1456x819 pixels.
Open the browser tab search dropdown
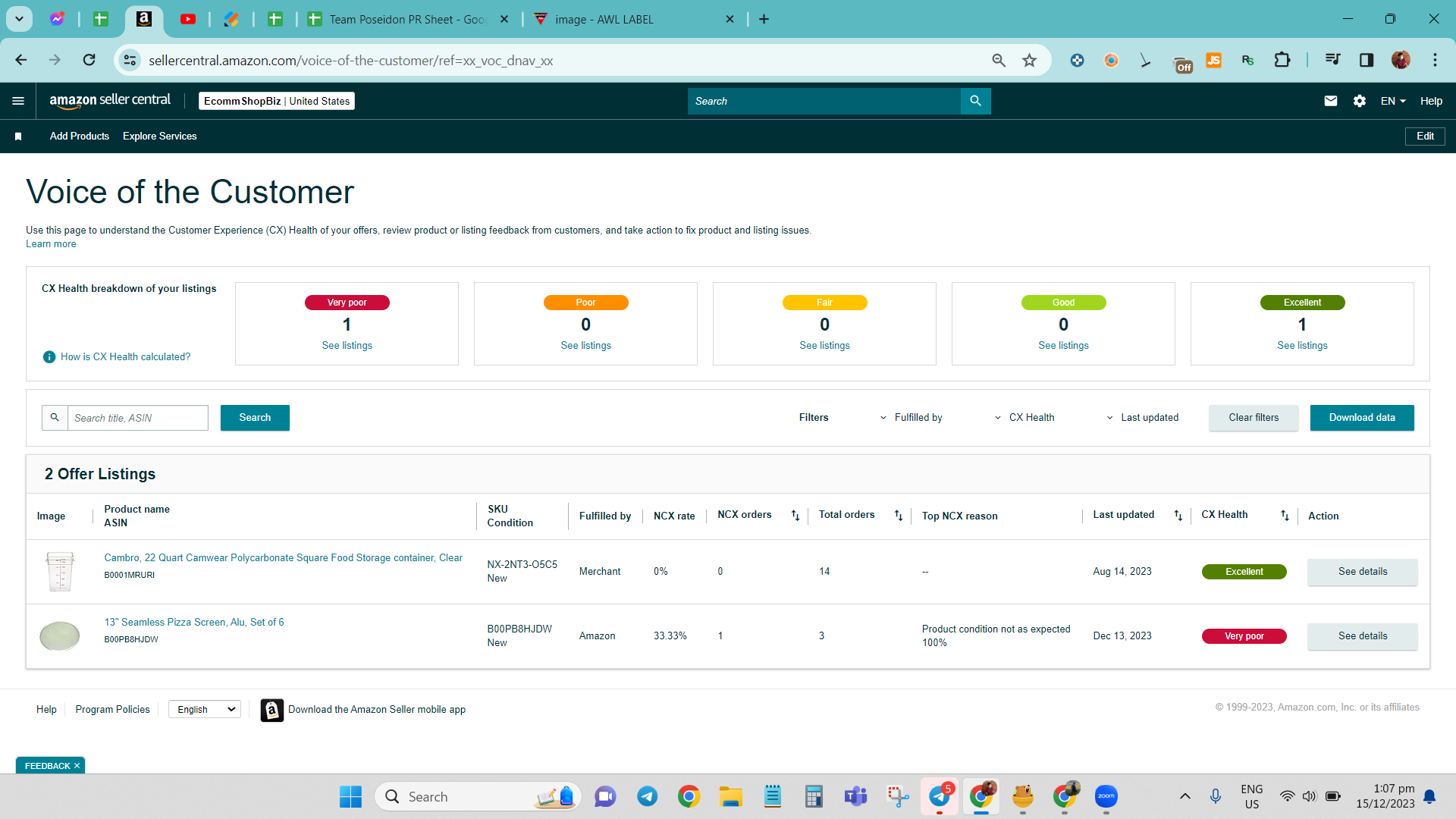(19, 19)
